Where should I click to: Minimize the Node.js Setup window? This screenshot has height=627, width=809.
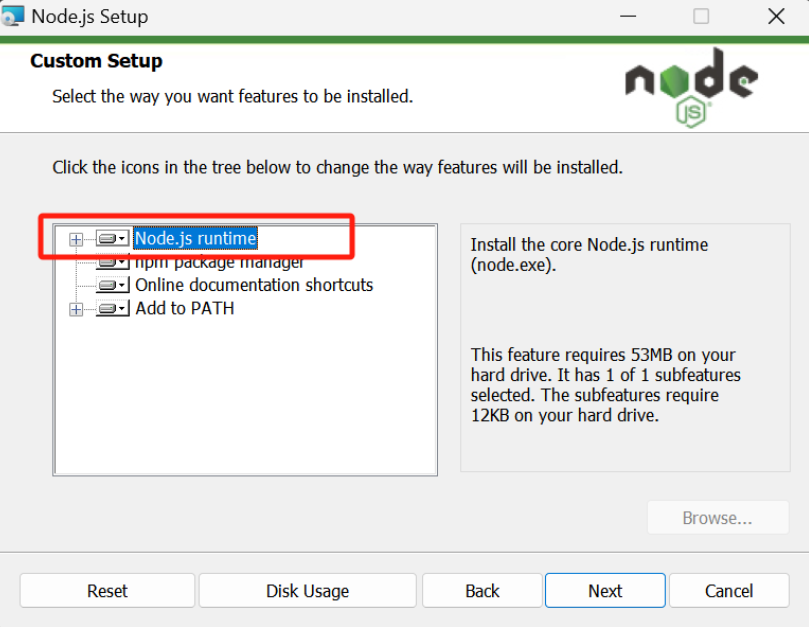point(628,17)
